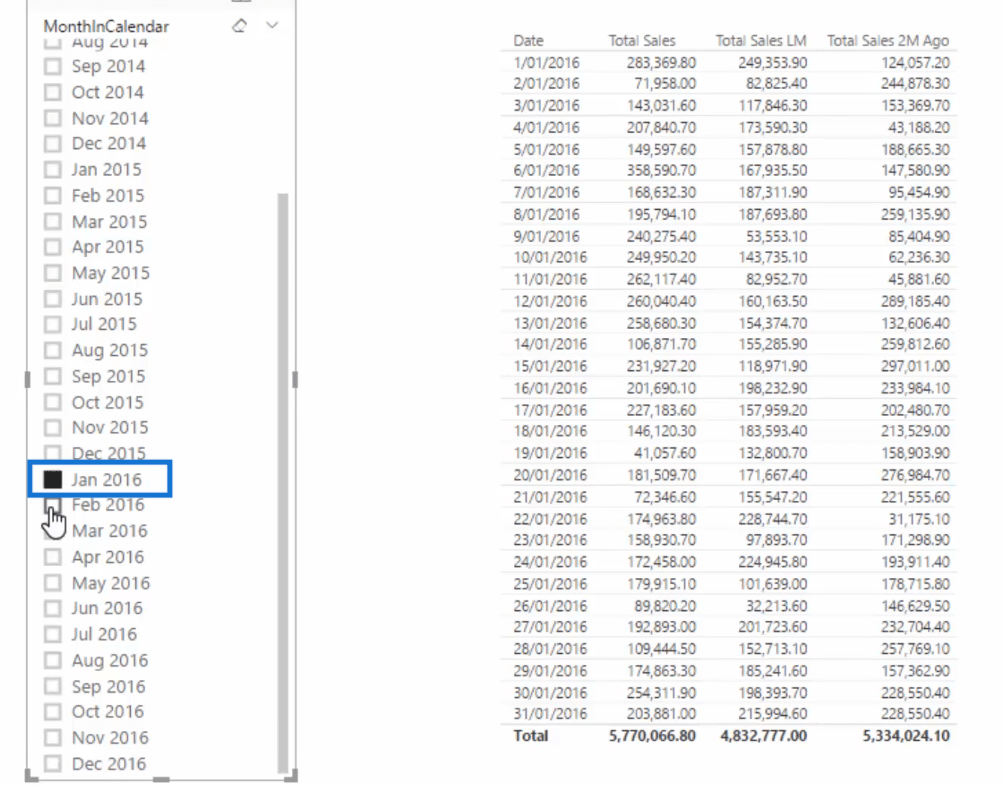Screen dimensions: 1002x785
Task: Select the MonthInCalendar slicer title
Action: (x=106, y=27)
